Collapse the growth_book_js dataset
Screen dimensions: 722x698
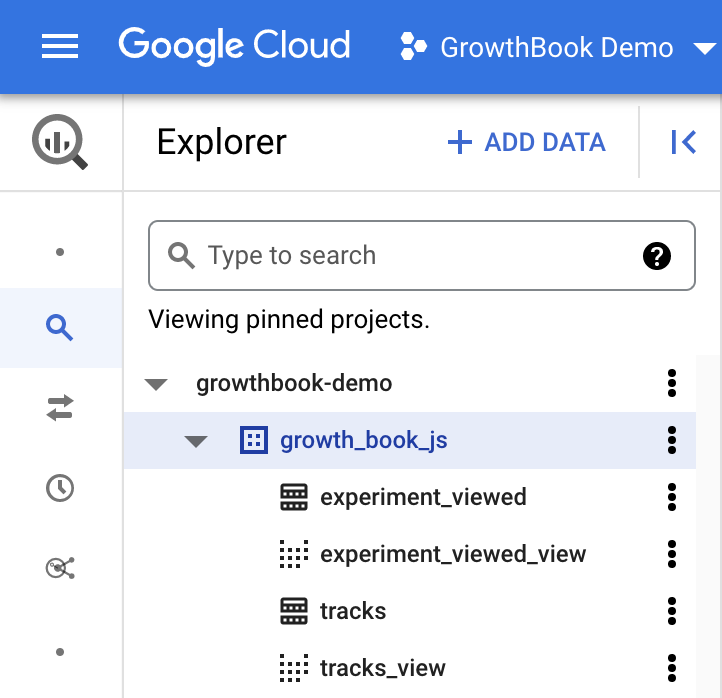[x=196, y=441]
